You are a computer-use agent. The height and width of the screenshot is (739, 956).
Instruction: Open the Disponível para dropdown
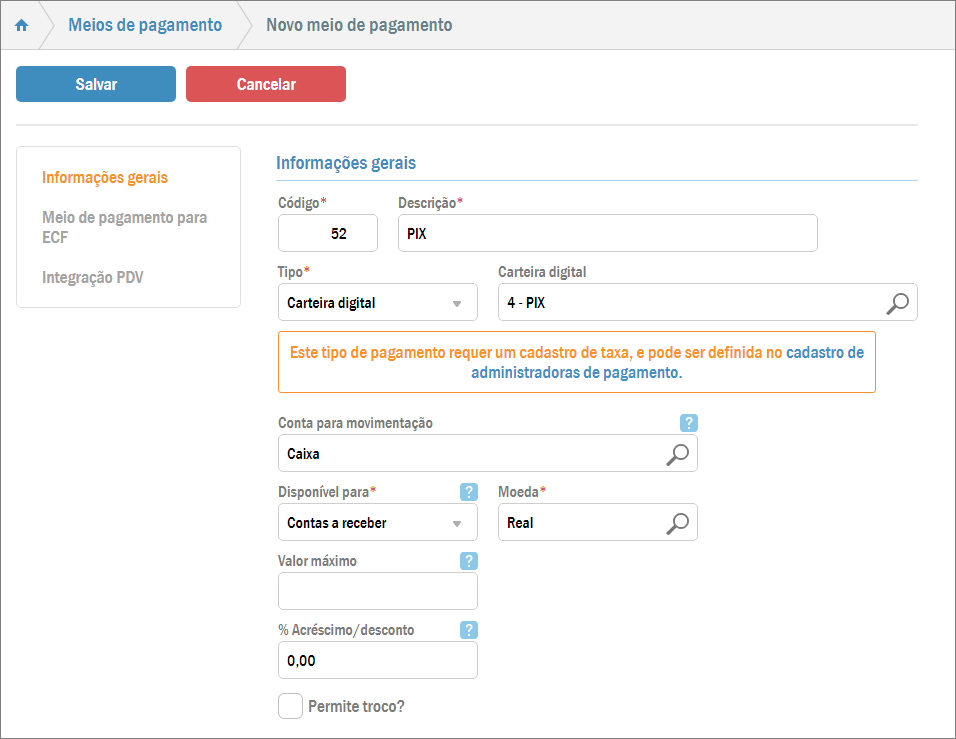(x=377, y=522)
